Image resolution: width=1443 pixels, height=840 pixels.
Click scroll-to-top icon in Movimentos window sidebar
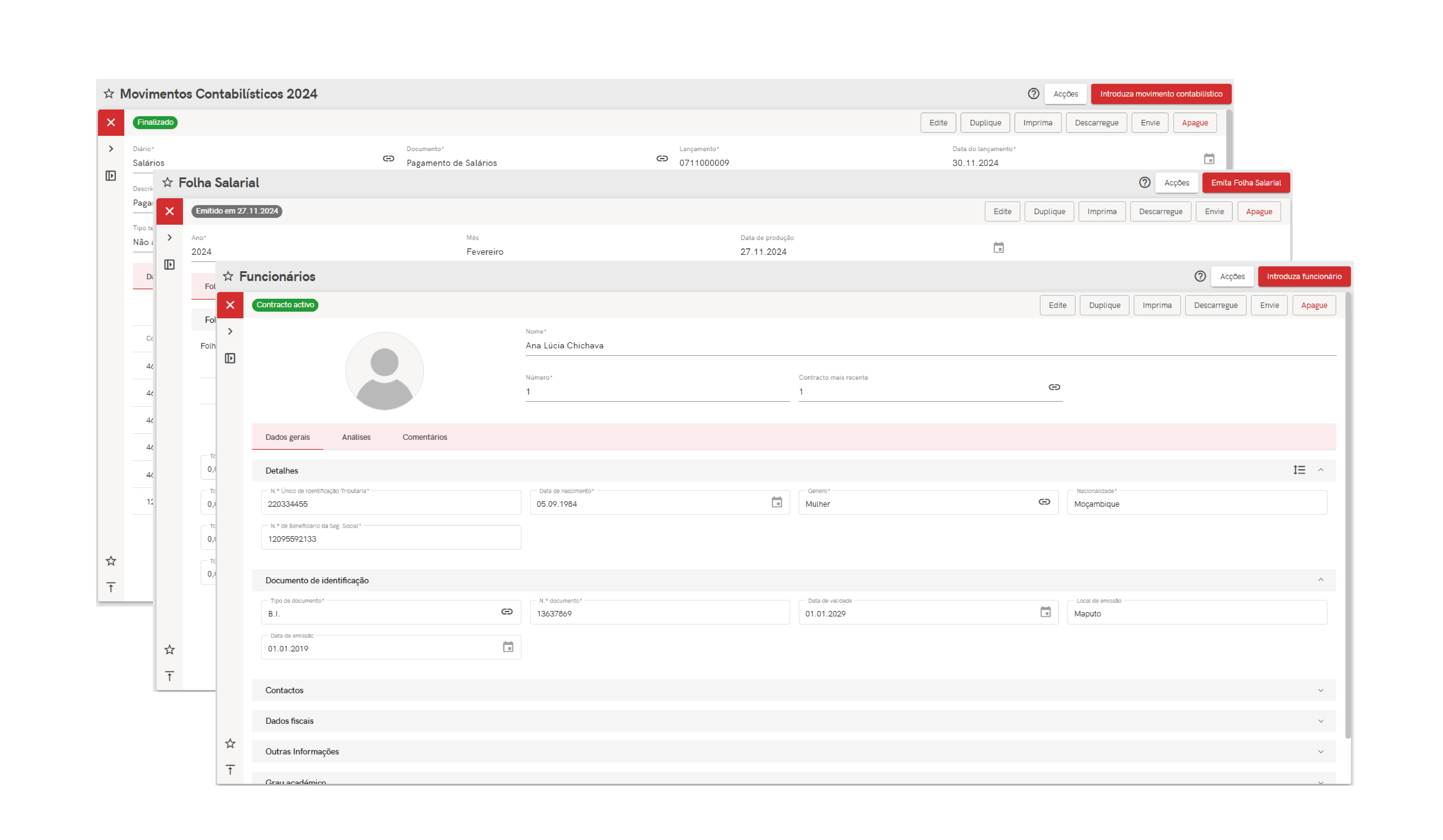111,587
